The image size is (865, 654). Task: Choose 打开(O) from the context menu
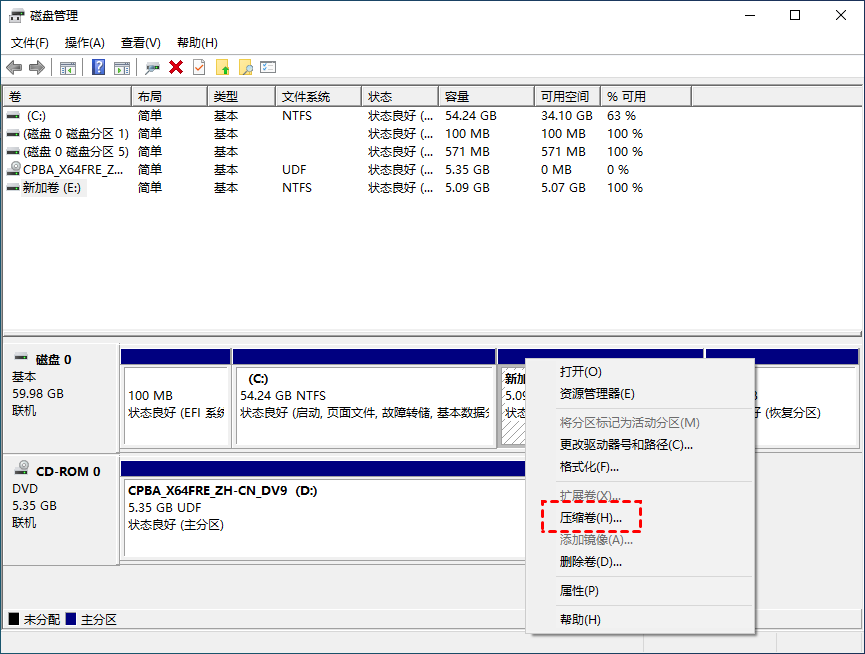click(x=640, y=372)
